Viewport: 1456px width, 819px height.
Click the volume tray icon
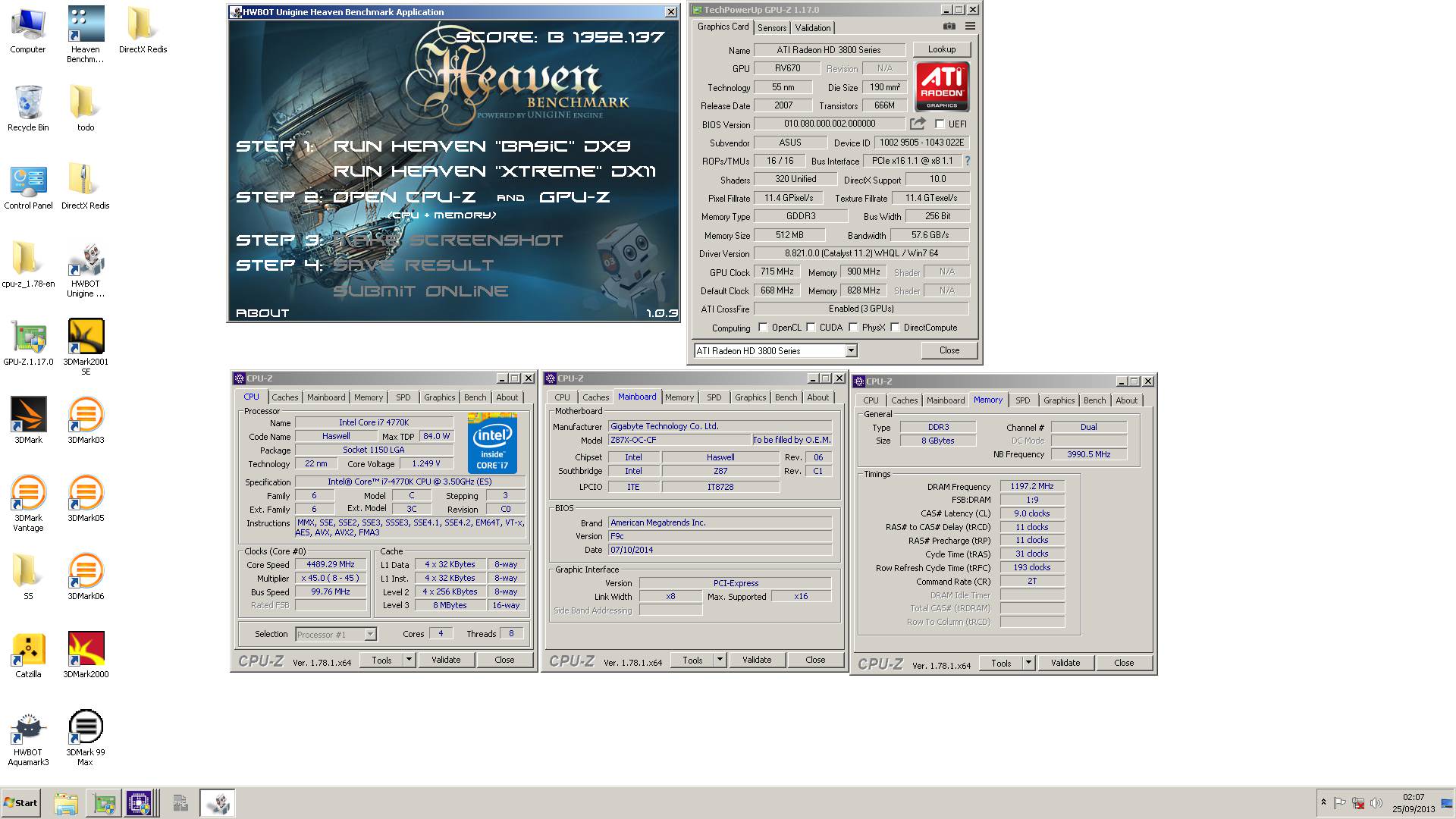coord(1376,803)
